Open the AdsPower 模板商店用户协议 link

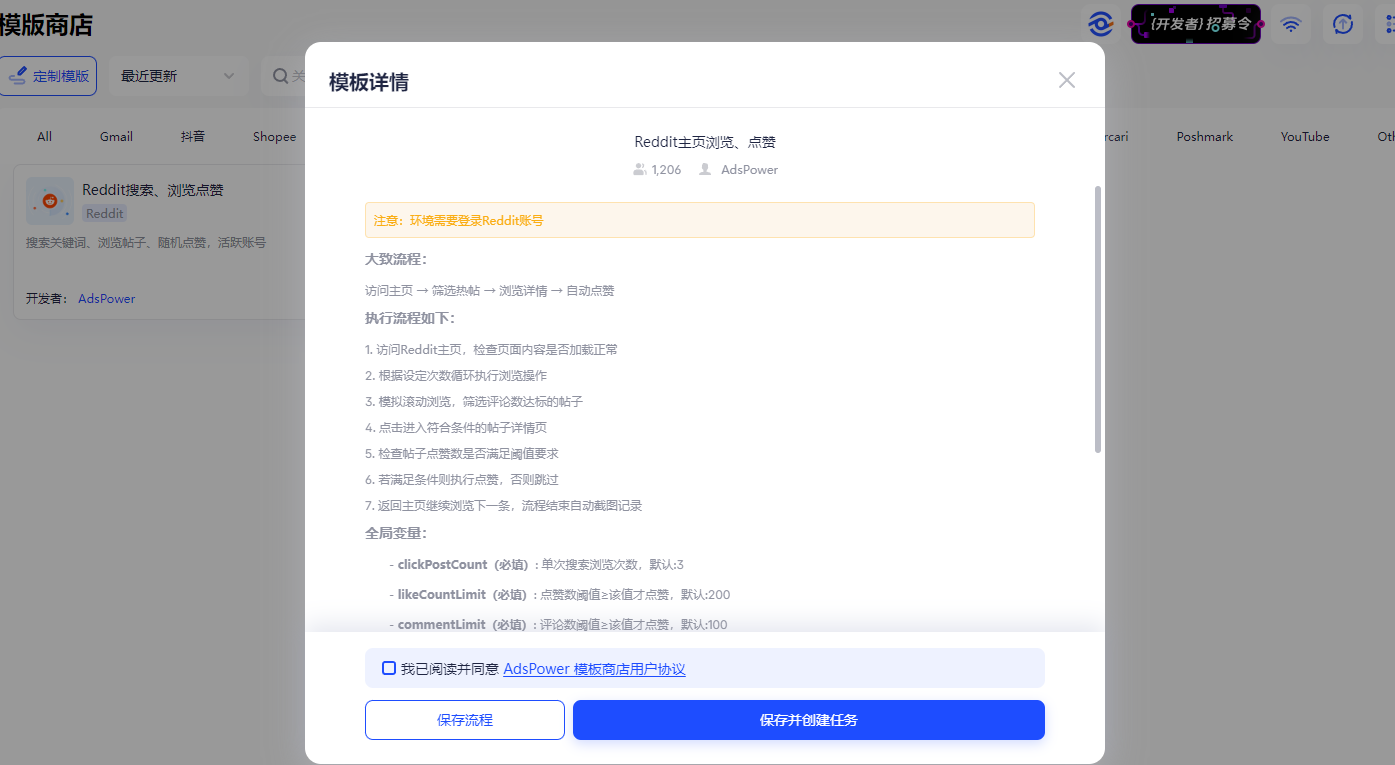594,669
